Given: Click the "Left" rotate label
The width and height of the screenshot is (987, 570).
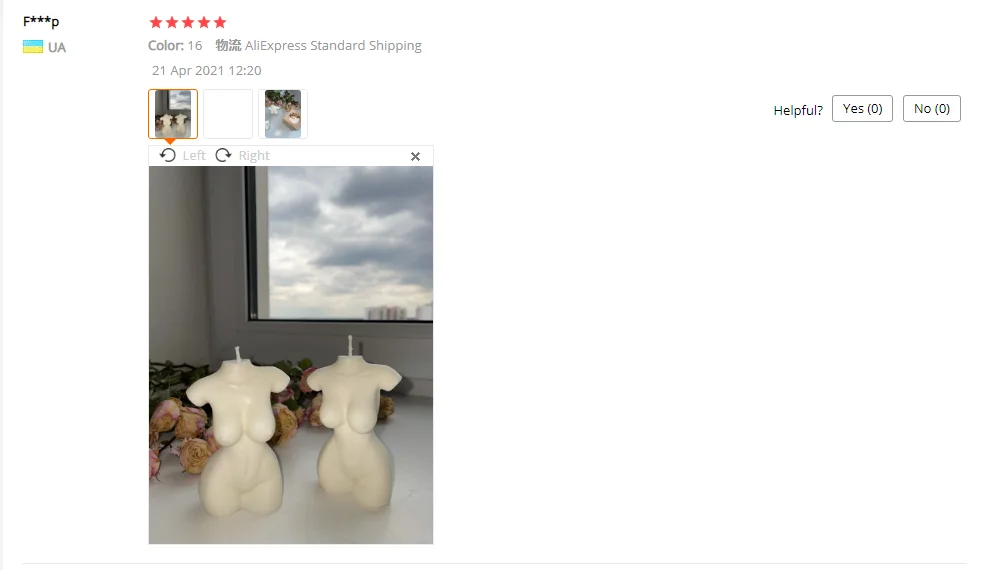Looking at the screenshot, I should pos(194,155).
